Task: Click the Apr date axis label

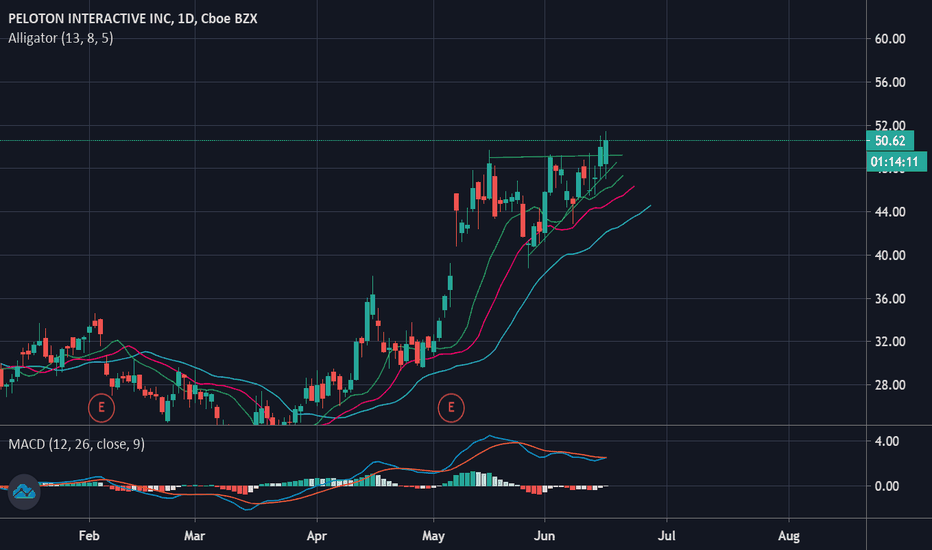Action: (317, 536)
